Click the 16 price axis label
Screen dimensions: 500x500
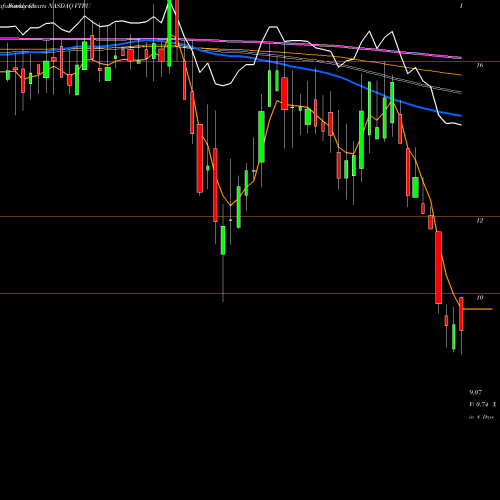(479, 65)
